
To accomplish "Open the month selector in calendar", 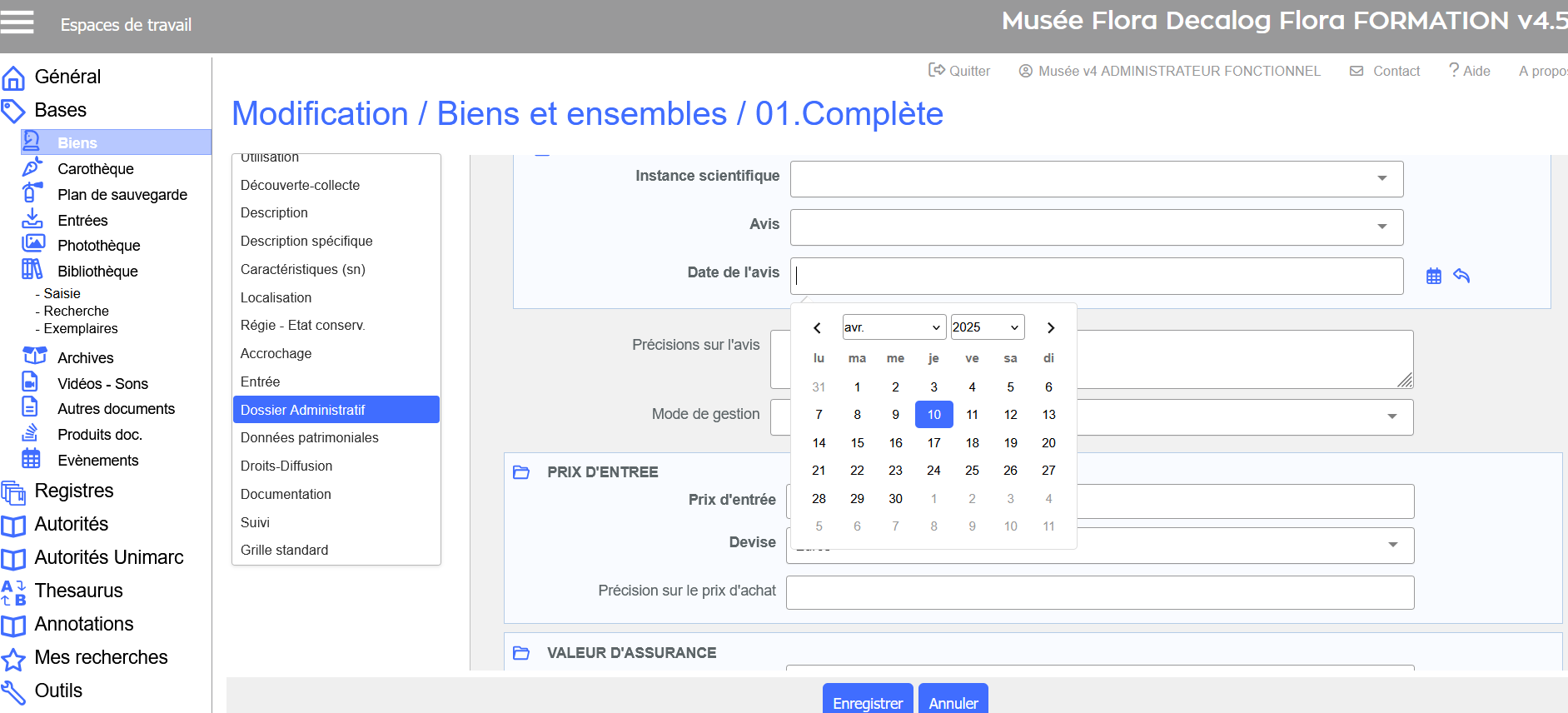I will tap(894, 327).
